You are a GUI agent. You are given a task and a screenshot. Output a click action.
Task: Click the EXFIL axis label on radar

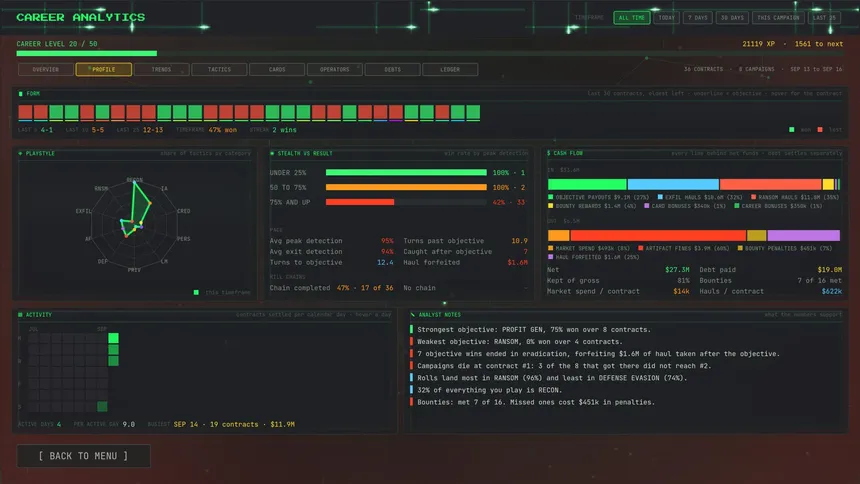tap(83, 211)
